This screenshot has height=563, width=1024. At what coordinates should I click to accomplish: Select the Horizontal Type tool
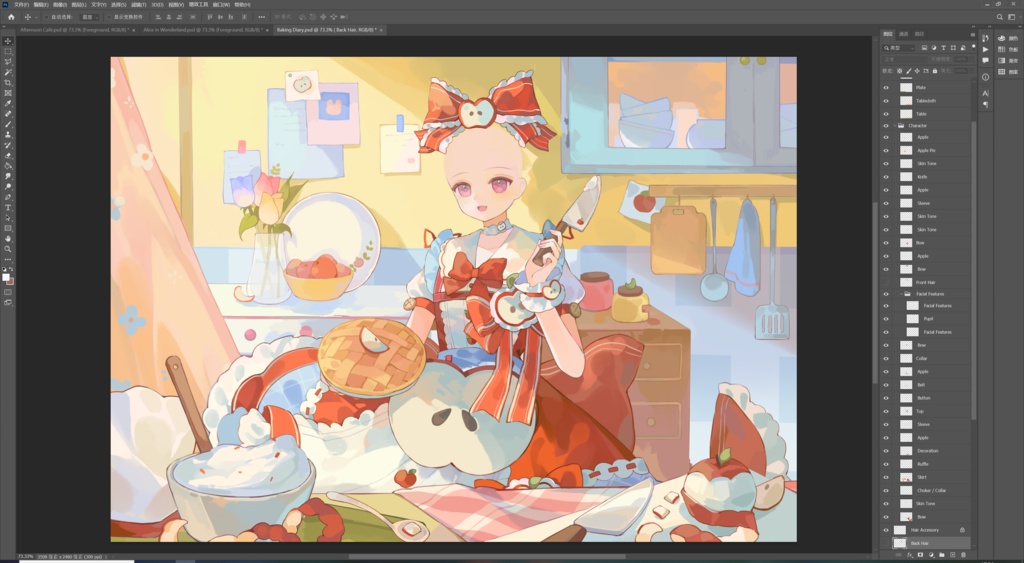[8, 208]
